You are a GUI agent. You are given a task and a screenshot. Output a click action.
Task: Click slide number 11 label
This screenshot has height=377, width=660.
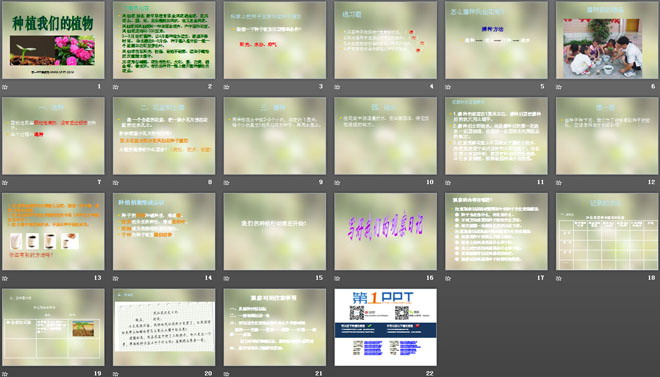[540, 182]
